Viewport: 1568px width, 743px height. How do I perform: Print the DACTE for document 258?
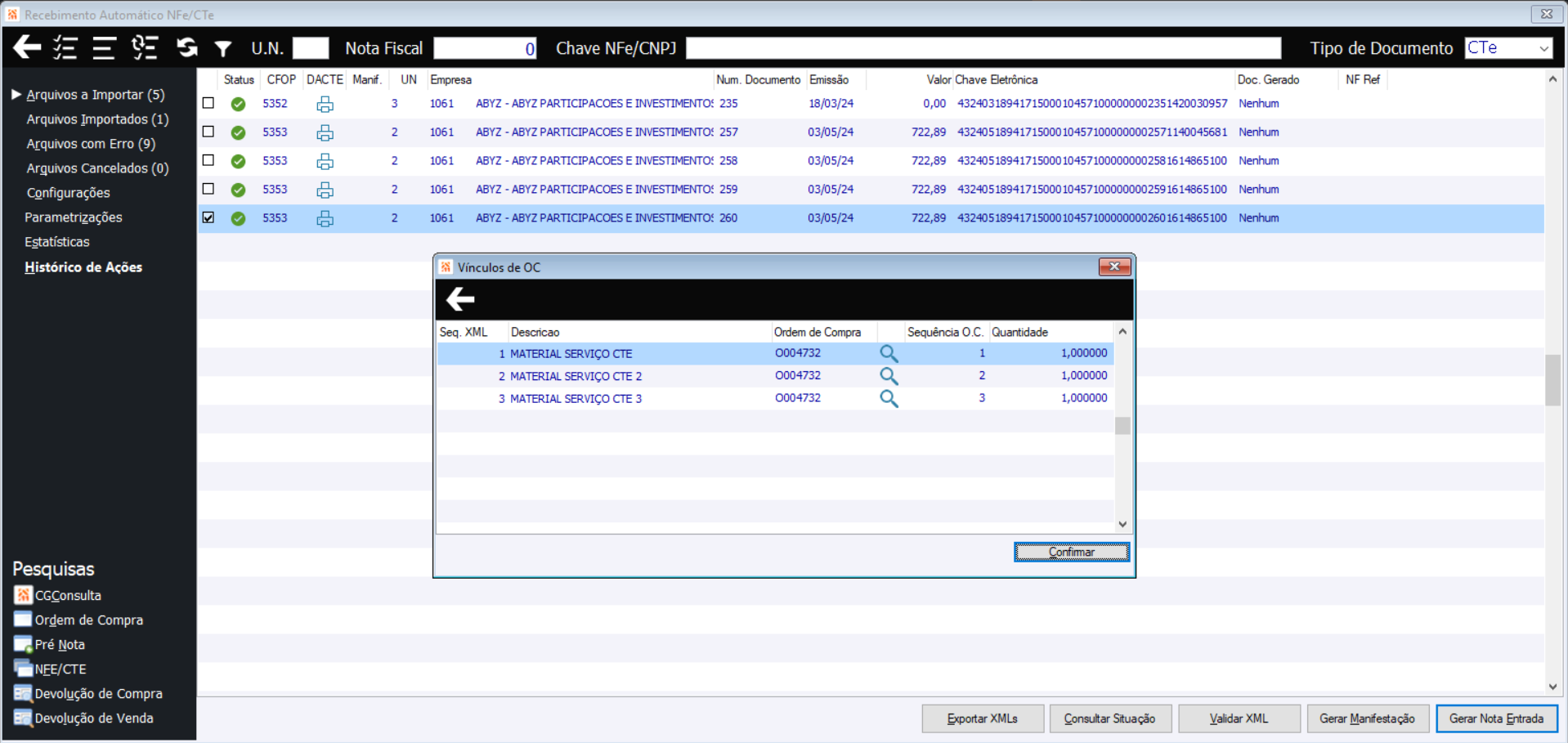(x=325, y=161)
